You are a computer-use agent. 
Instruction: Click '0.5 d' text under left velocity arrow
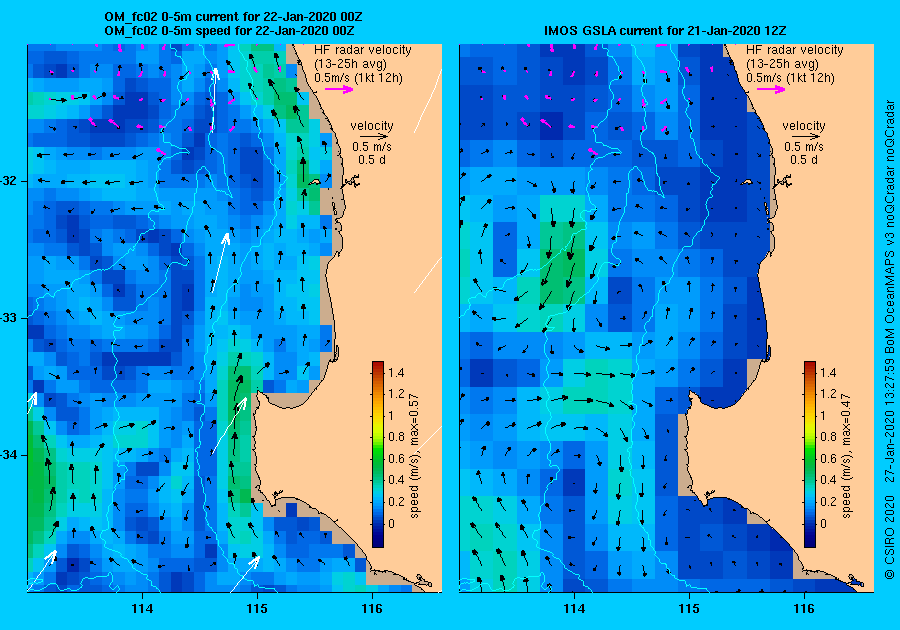372,160
